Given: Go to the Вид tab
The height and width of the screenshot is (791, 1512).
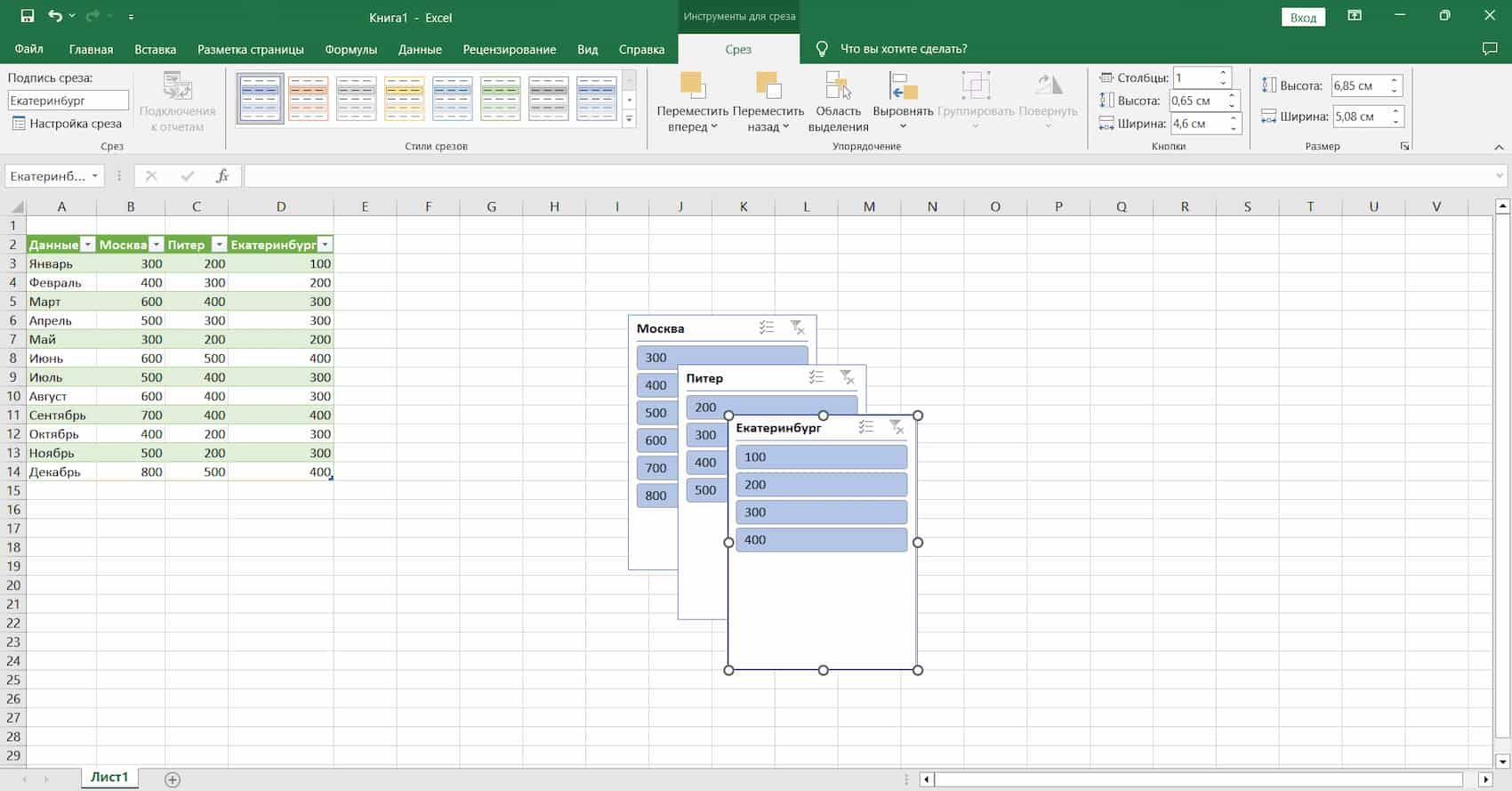Looking at the screenshot, I should point(588,49).
